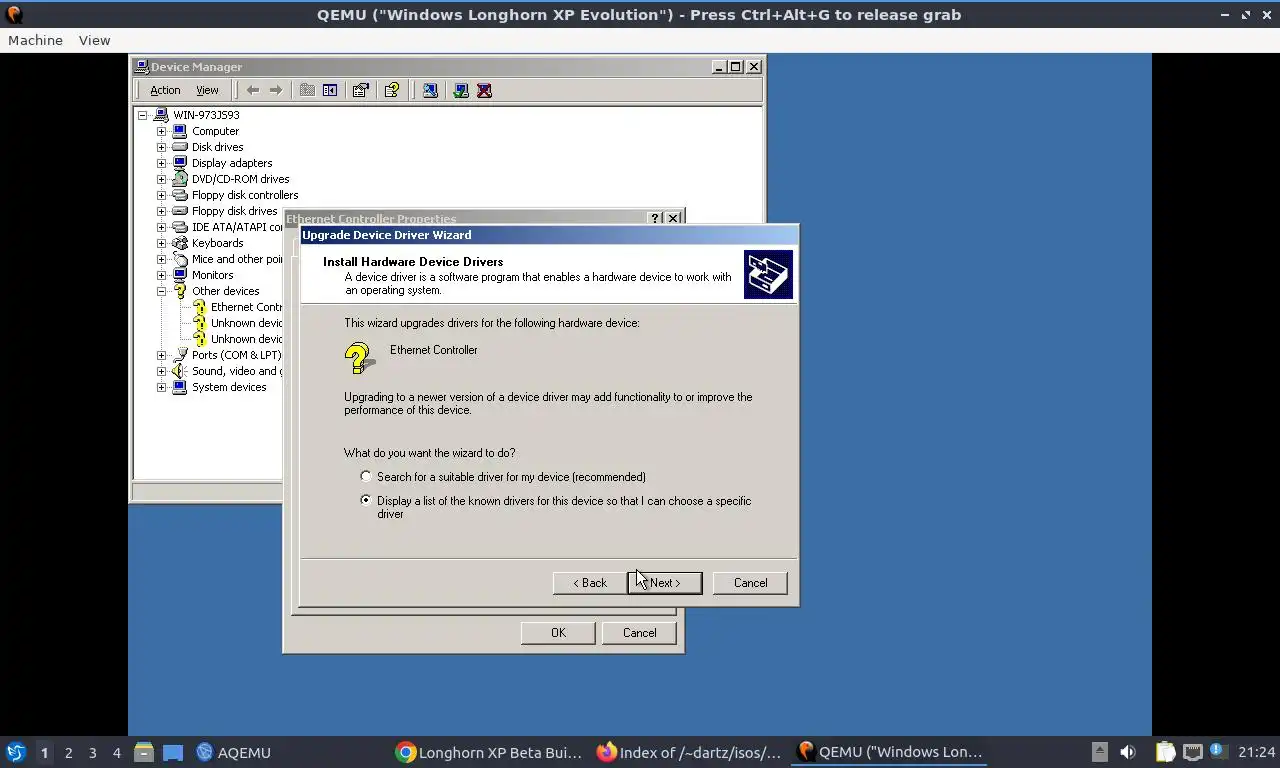
Task: Click the Keyboards device icon
Action: click(180, 243)
